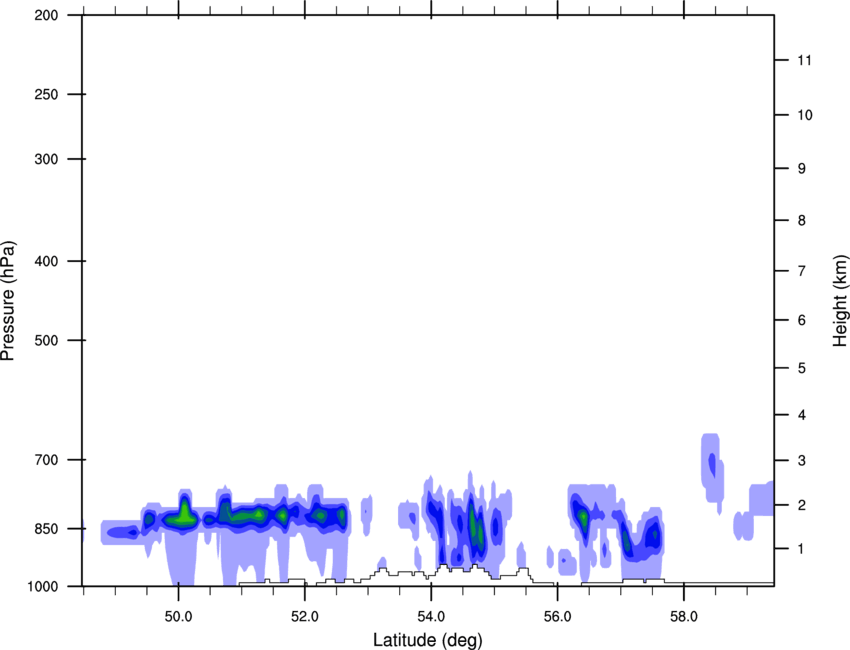The height and width of the screenshot is (650, 850).
Task: Click the 54.0 latitude tick label
Action: pos(431,617)
